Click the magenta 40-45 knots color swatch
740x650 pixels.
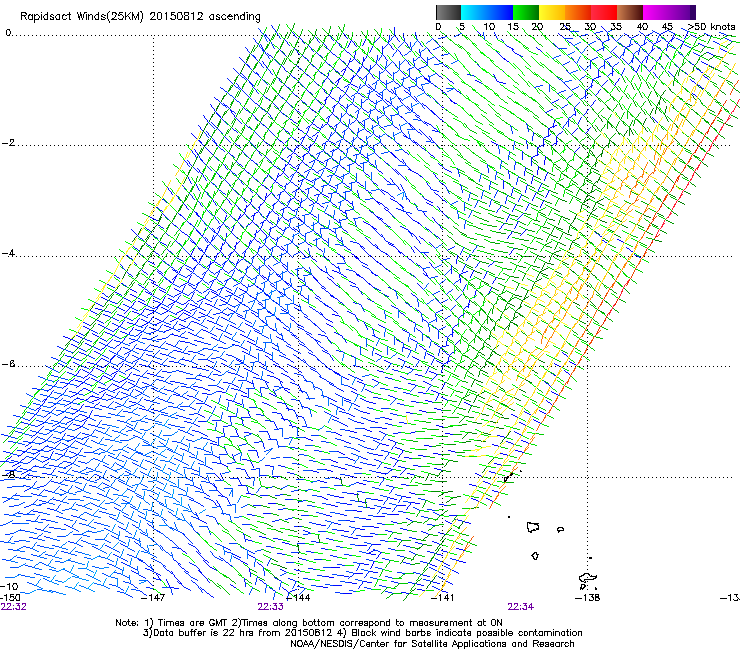(656, 12)
